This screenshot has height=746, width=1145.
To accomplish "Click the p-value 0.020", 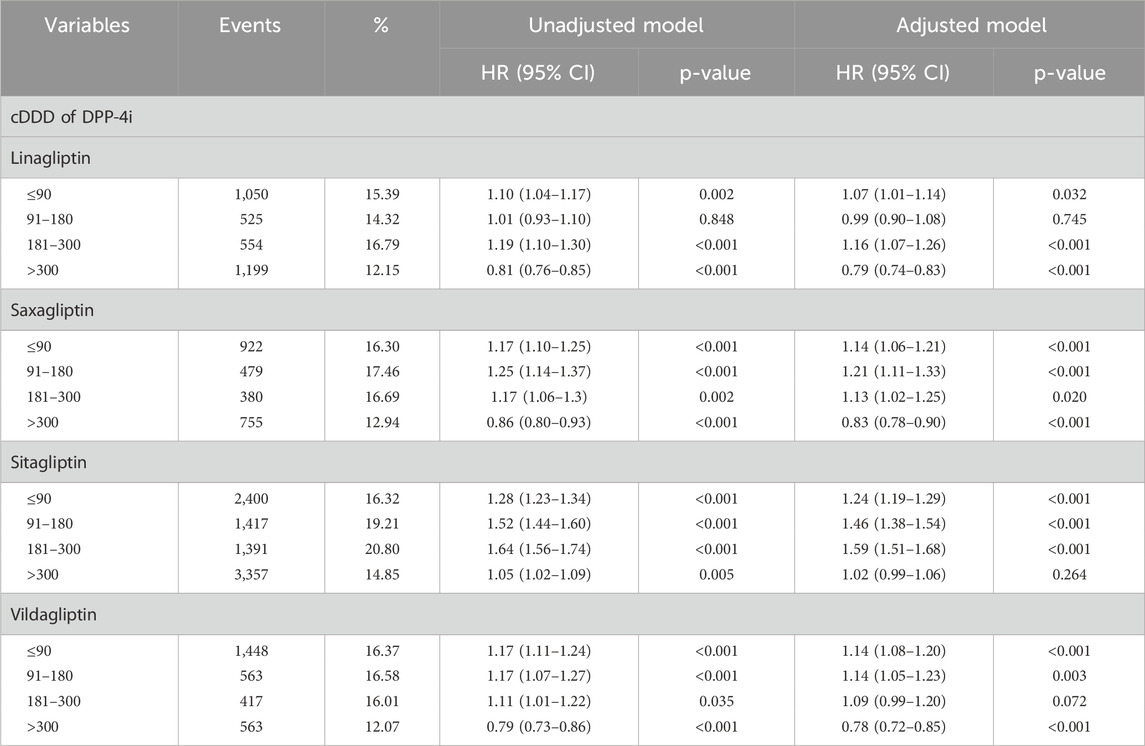I will click(1070, 398).
